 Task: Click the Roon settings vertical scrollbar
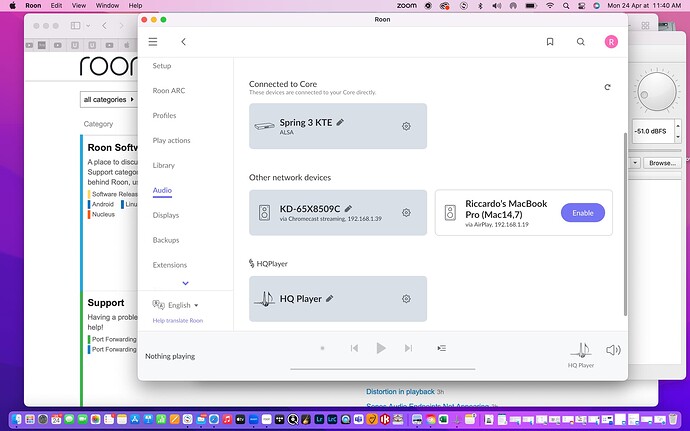tap(625, 224)
